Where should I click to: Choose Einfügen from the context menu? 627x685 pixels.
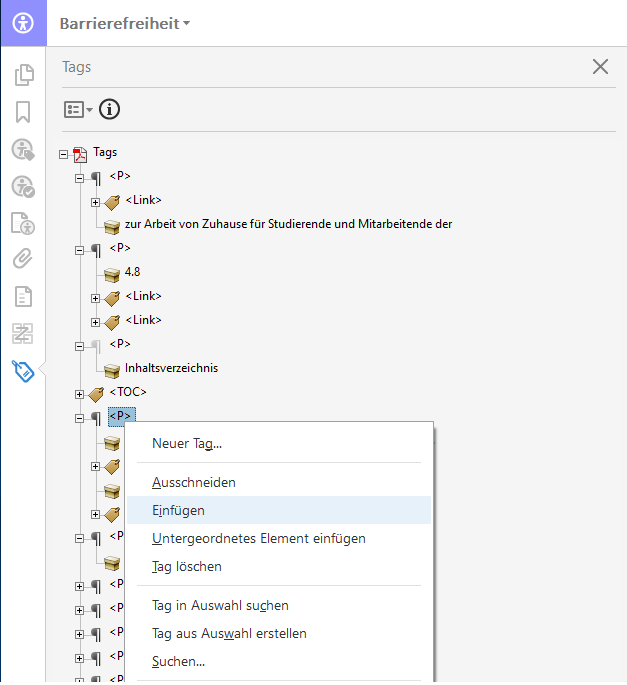(178, 510)
